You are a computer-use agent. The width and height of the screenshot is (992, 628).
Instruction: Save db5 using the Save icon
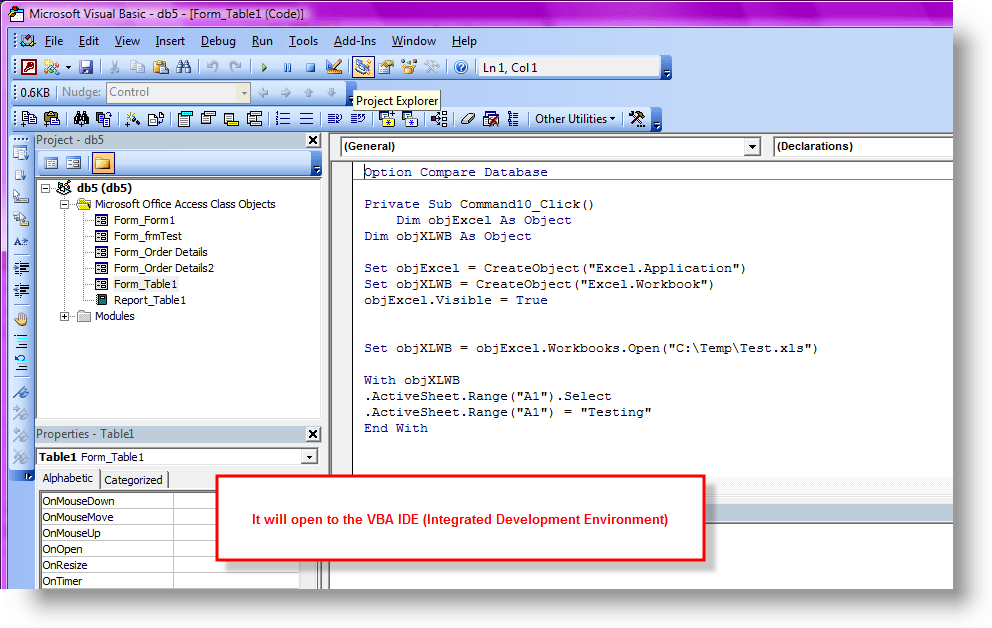(85, 67)
